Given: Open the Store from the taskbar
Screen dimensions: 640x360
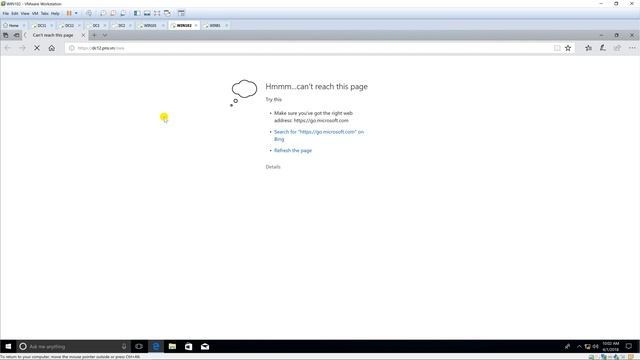Looking at the screenshot, I should click(x=189, y=347).
